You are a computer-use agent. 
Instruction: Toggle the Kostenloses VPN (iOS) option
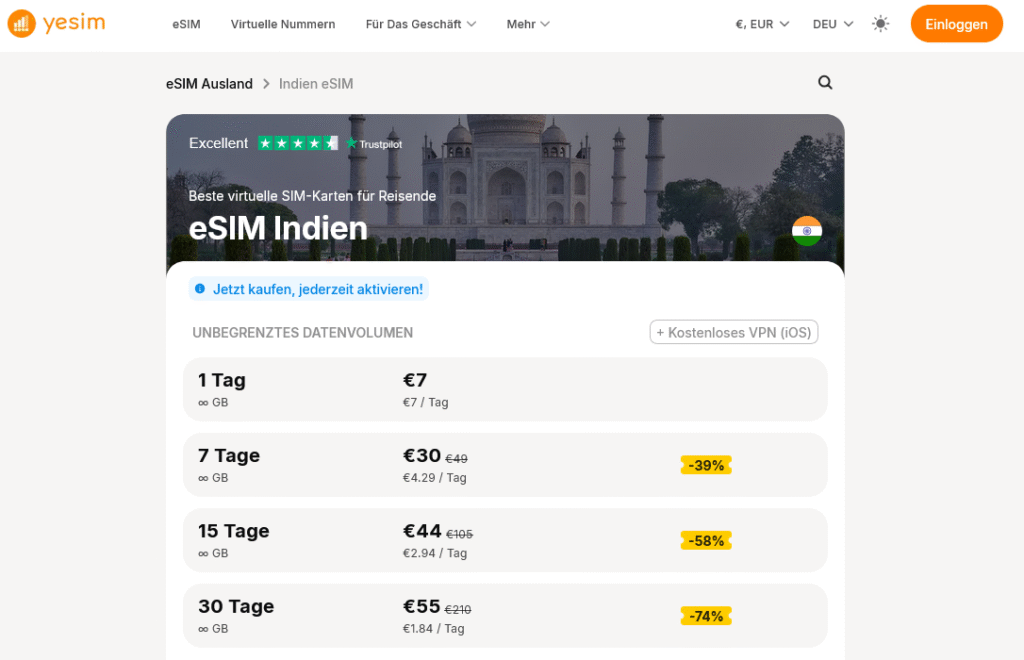click(x=733, y=331)
